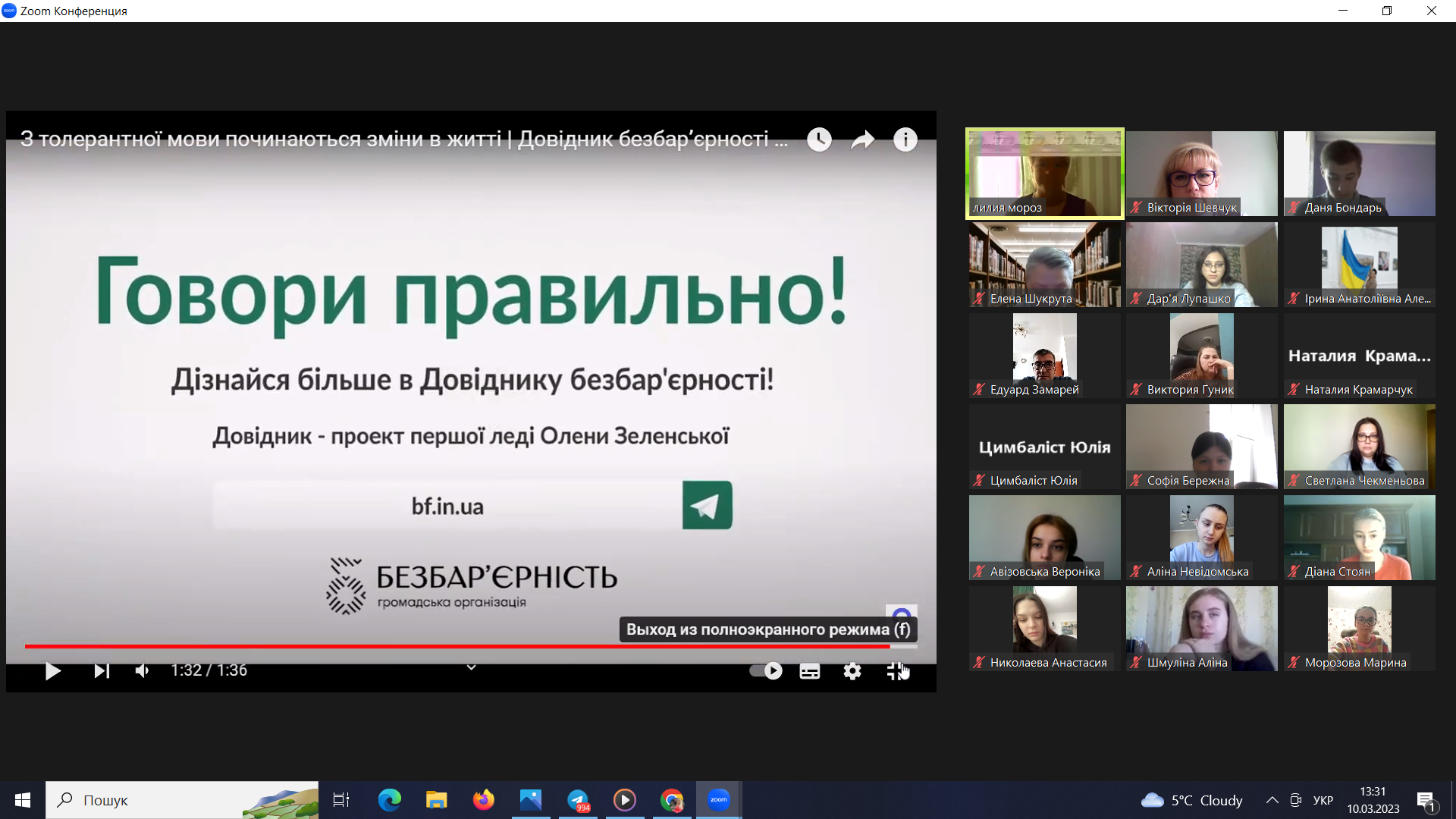Select Ірина Анатоліївна participant video
1456x819 pixels.
(1359, 265)
